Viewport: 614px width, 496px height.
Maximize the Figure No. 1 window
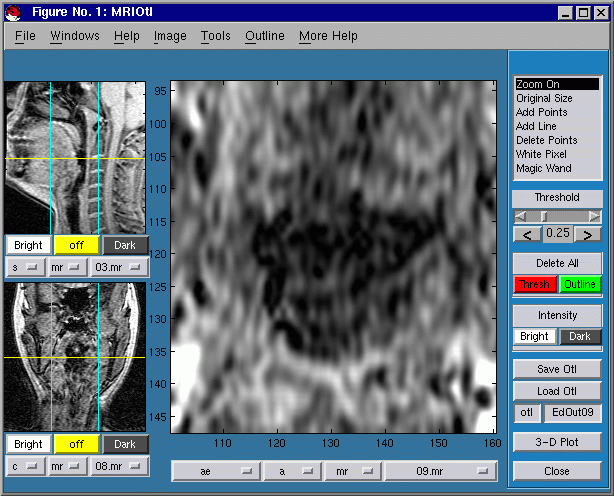[583, 13]
